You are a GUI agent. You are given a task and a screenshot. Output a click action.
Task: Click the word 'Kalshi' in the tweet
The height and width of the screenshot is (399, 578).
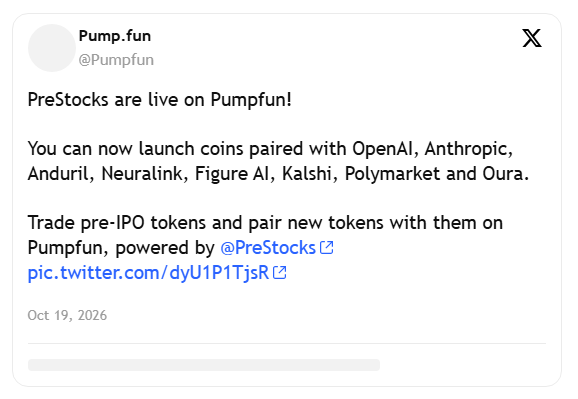[x=307, y=173]
